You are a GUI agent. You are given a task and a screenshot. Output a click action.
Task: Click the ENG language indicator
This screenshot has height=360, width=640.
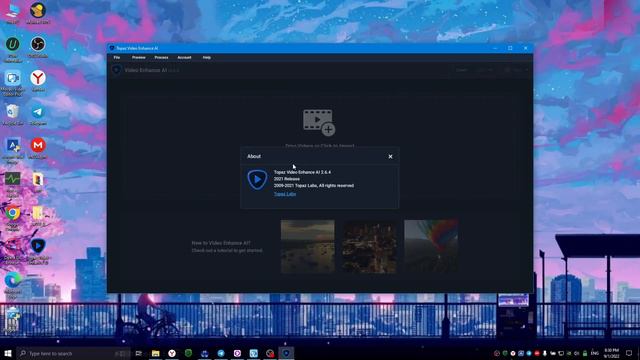click(x=595, y=353)
